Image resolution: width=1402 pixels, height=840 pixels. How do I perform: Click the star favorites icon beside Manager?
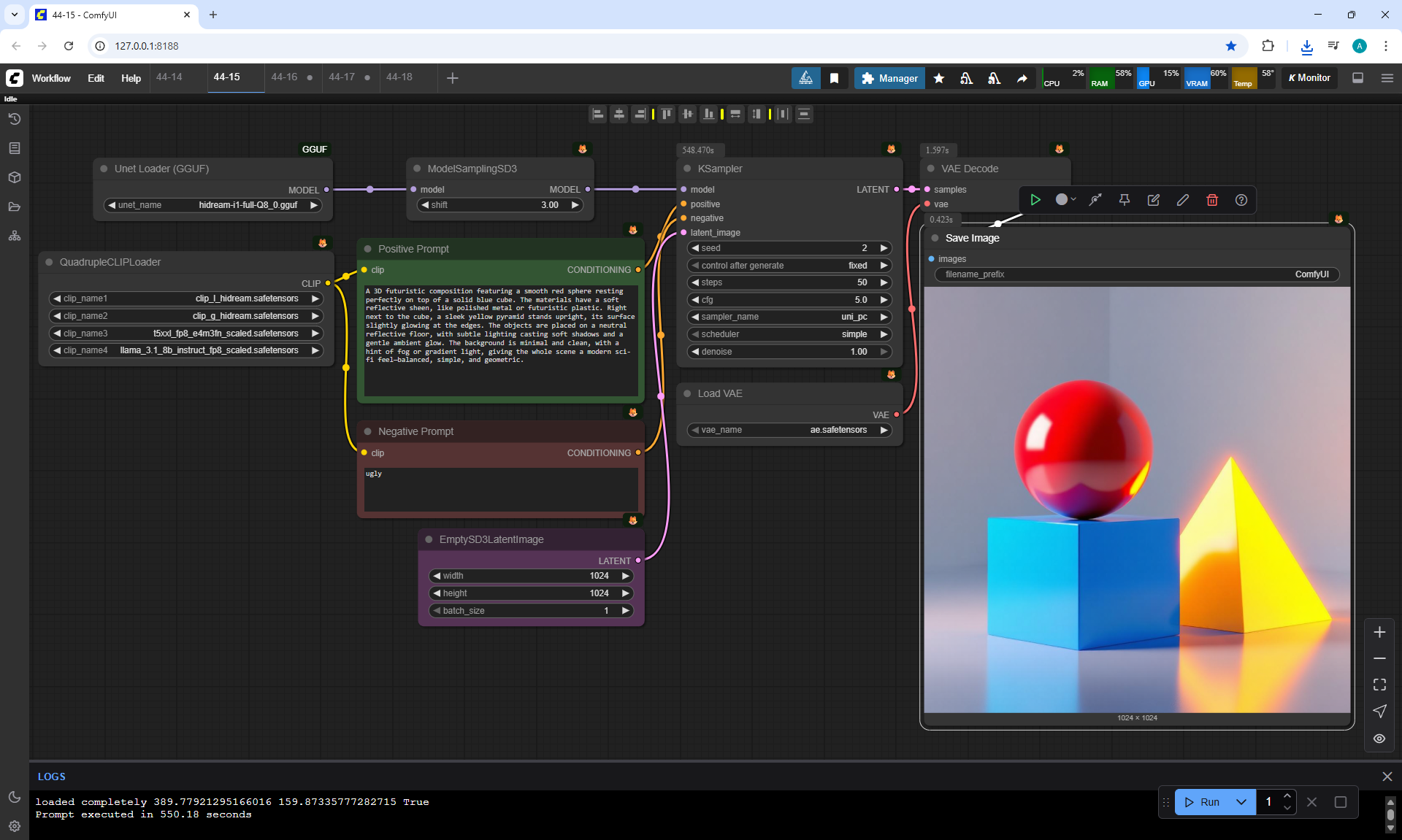coord(939,78)
